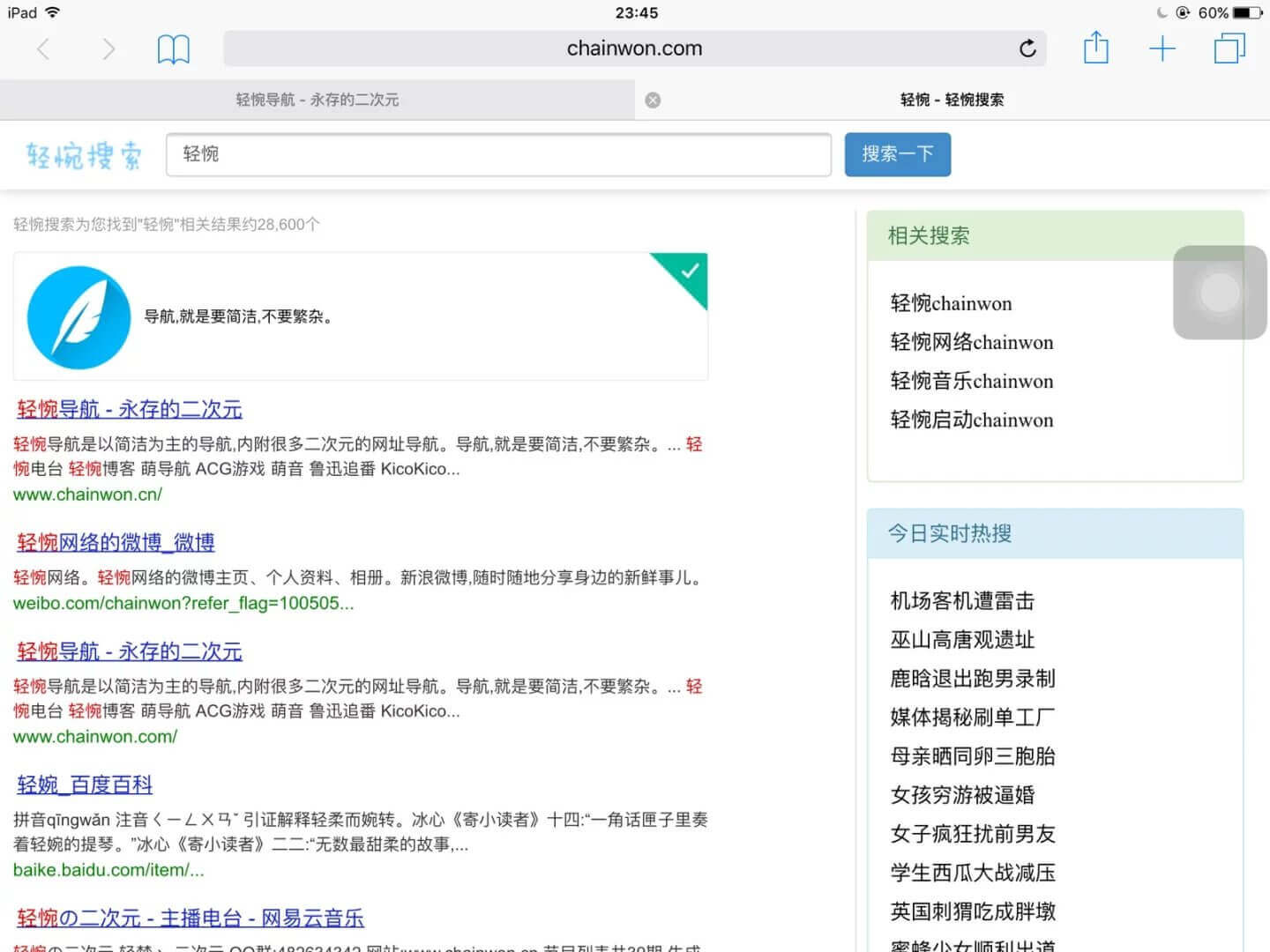
Task: Select related search 轻惋音乐chainwon
Action: tap(971, 382)
